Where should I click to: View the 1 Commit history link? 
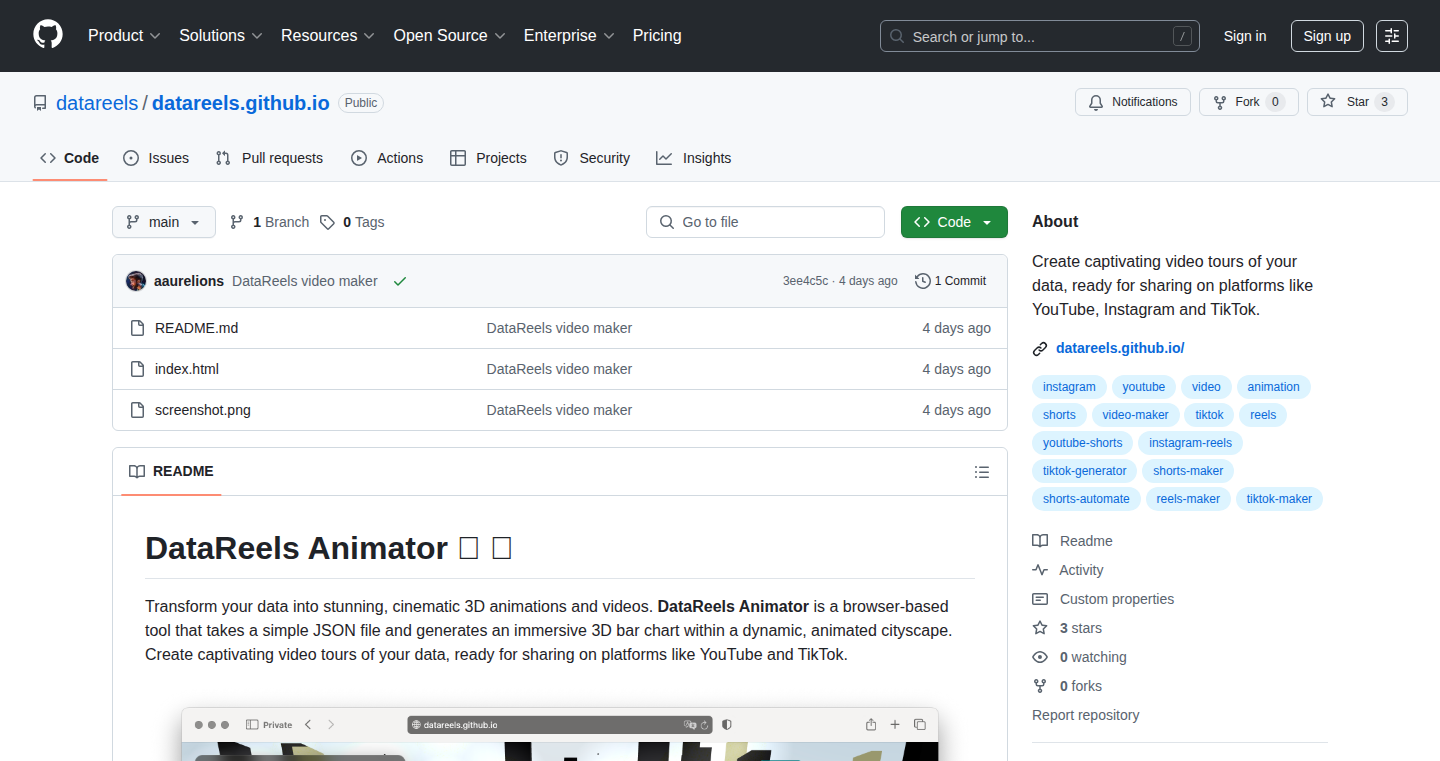coord(951,281)
